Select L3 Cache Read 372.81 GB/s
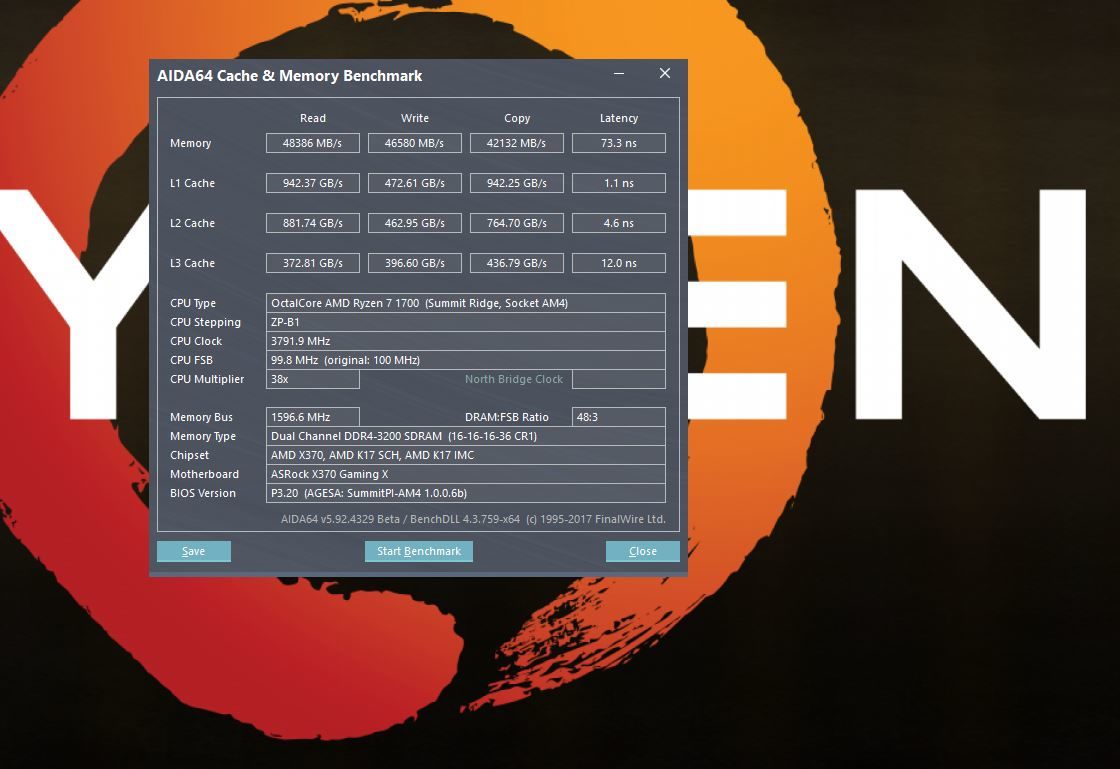The image size is (1120, 769). click(313, 263)
